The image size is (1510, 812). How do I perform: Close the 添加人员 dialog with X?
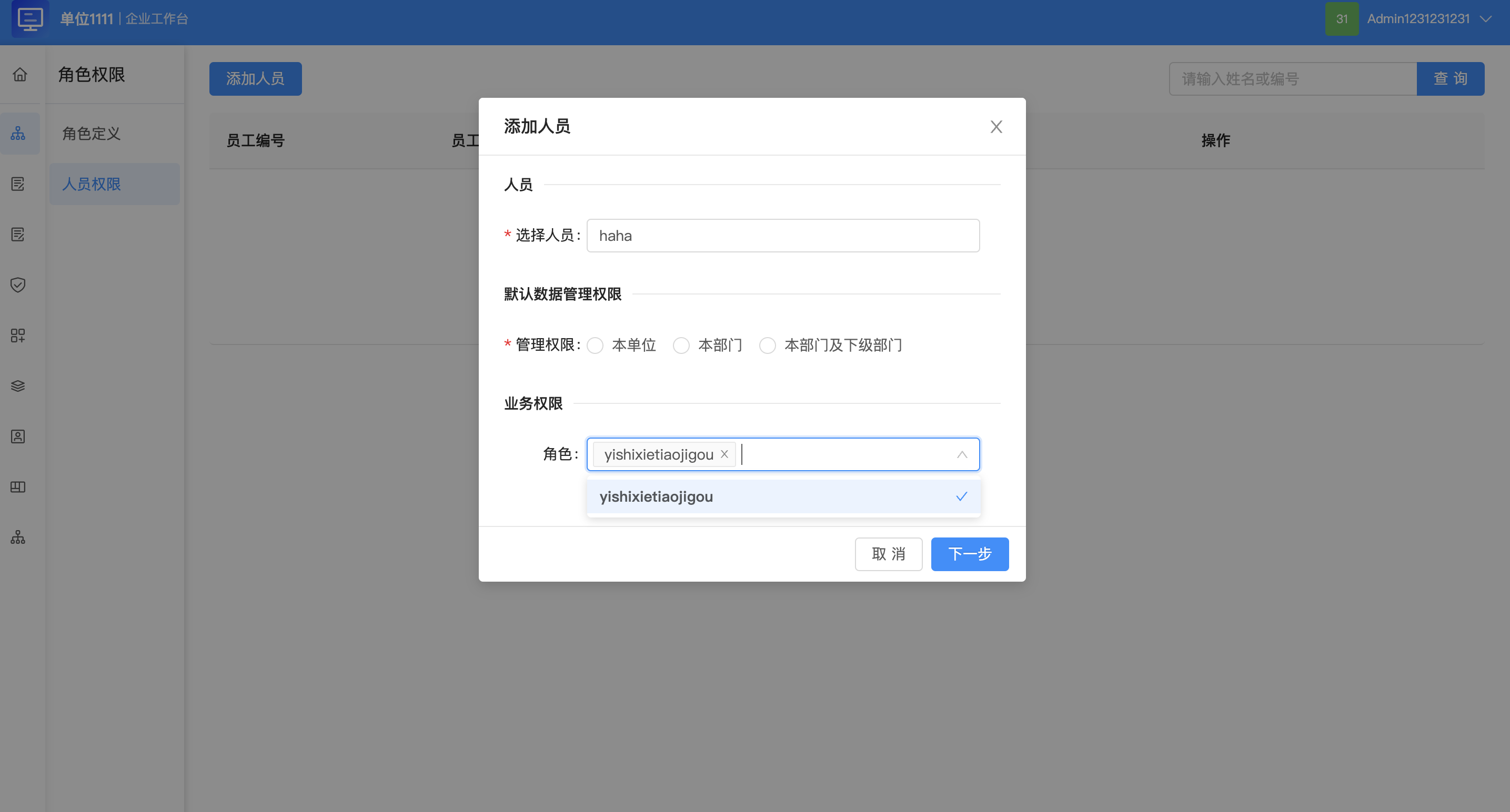pyautogui.click(x=996, y=127)
